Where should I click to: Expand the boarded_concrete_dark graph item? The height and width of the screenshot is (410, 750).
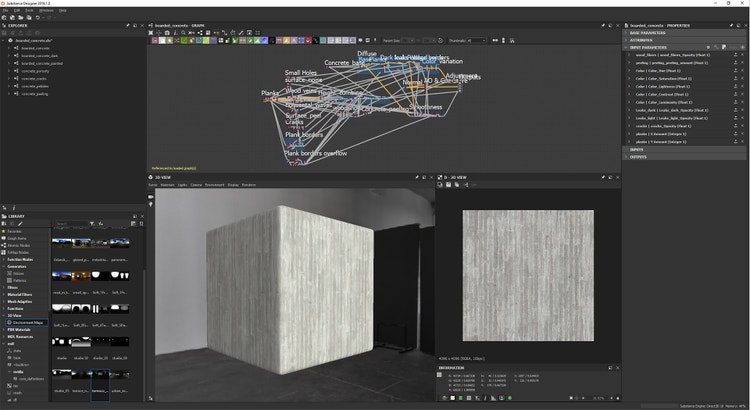click(9, 55)
